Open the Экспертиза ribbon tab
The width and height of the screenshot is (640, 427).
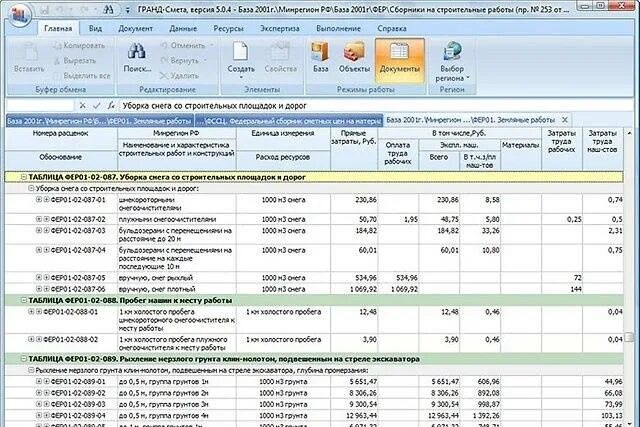pos(280,28)
